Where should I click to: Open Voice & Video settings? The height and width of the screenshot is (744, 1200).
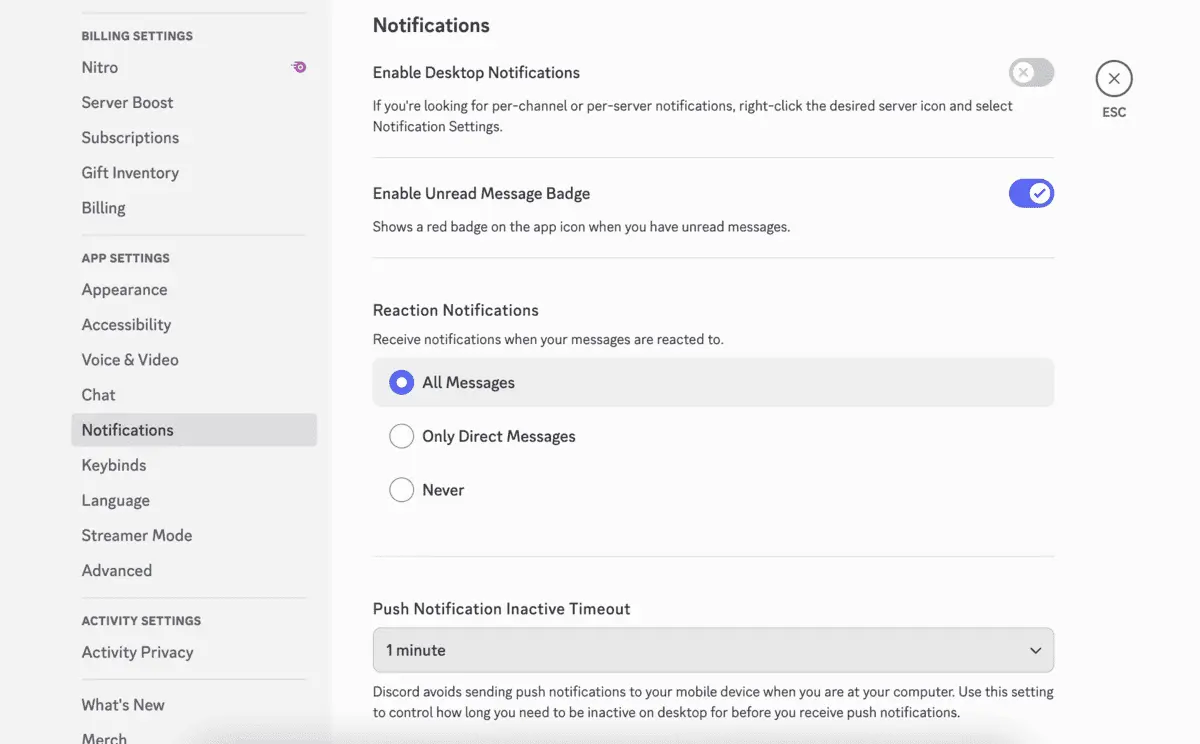pyautogui.click(x=130, y=359)
